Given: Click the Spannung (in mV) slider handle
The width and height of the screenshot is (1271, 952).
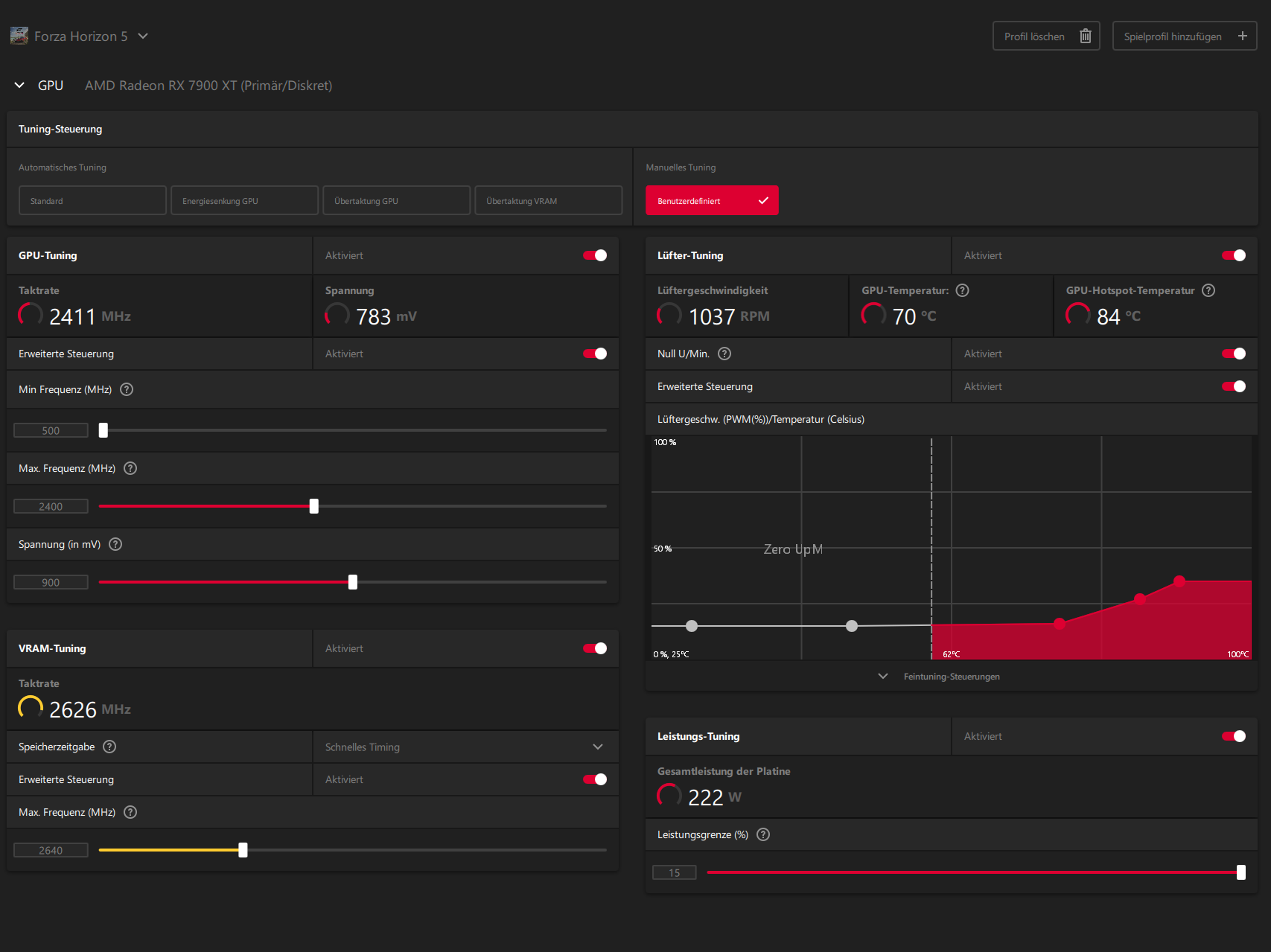Looking at the screenshot, I should click(353, 582).
